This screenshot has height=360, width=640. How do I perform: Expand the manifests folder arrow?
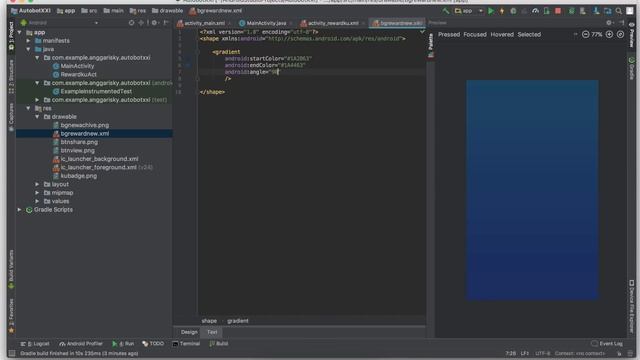pos(28,41)
